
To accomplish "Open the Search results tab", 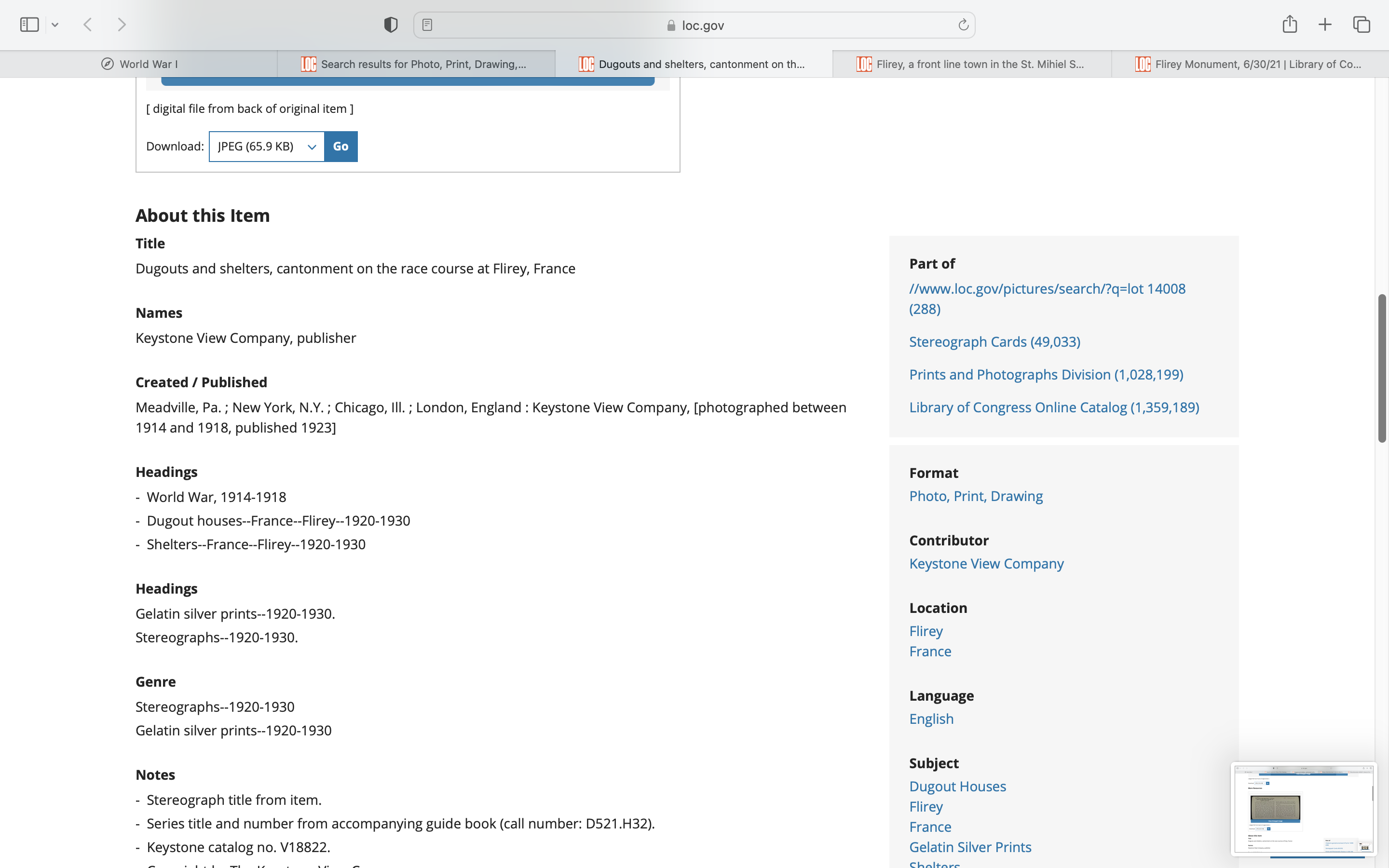I will [x=416, y=64].
